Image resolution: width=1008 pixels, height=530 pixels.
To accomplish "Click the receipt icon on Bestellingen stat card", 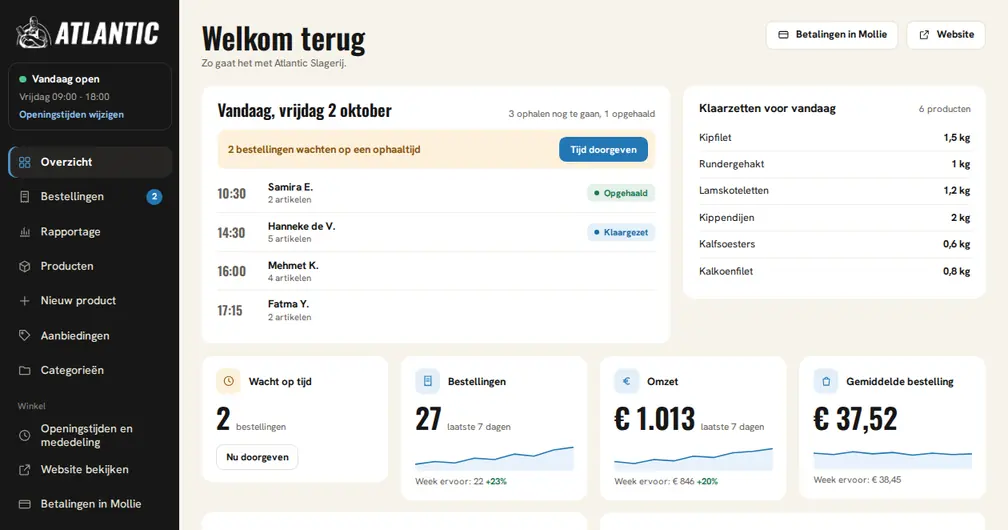I will [x=428, y=381].
